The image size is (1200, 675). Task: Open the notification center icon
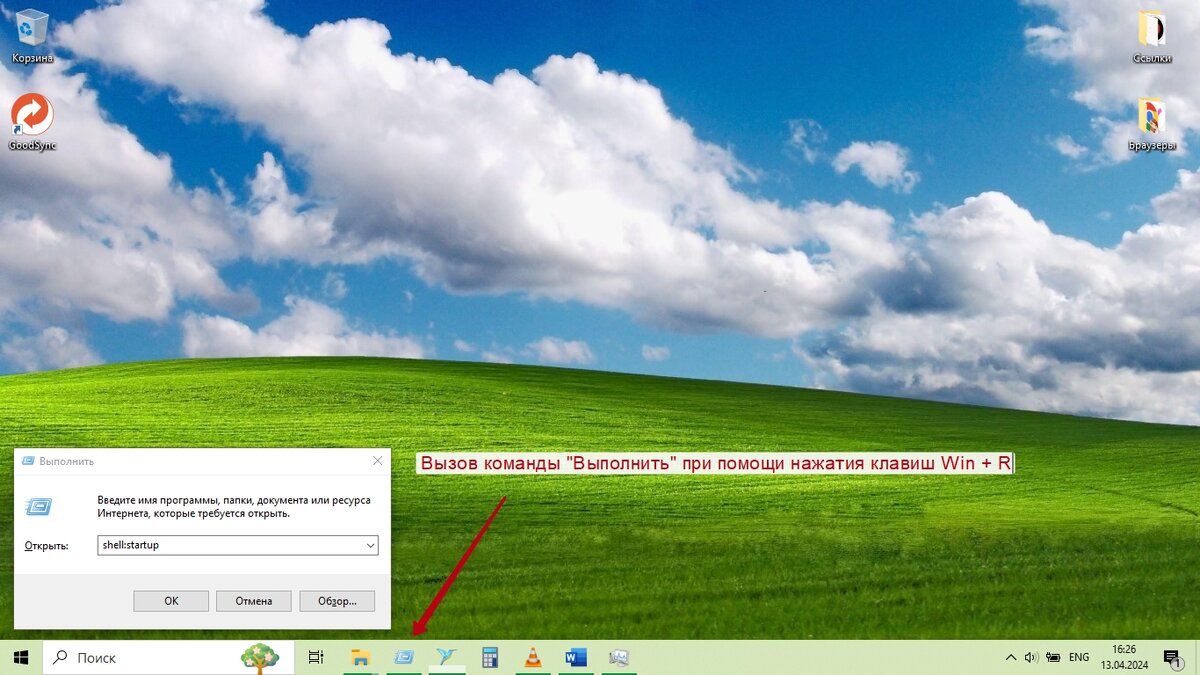(1172, 657)
